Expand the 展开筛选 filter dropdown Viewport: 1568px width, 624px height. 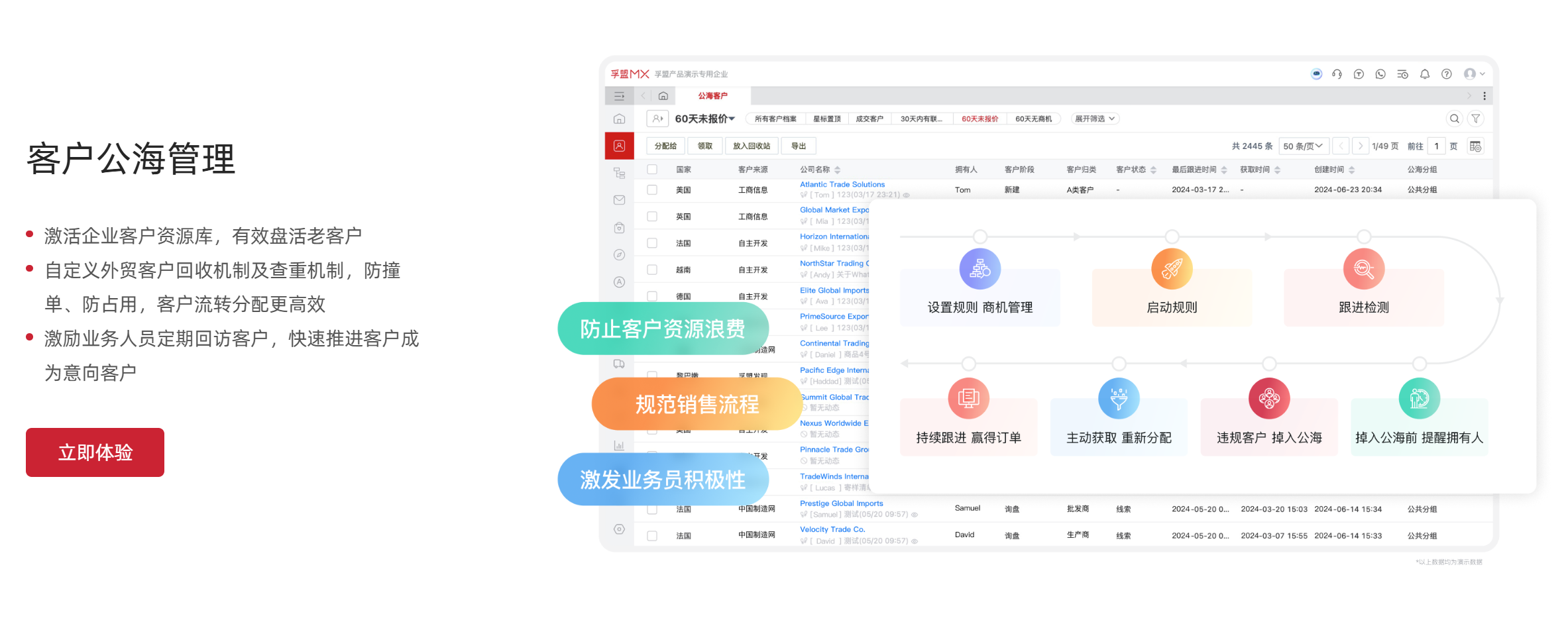tap(1094, 119)
